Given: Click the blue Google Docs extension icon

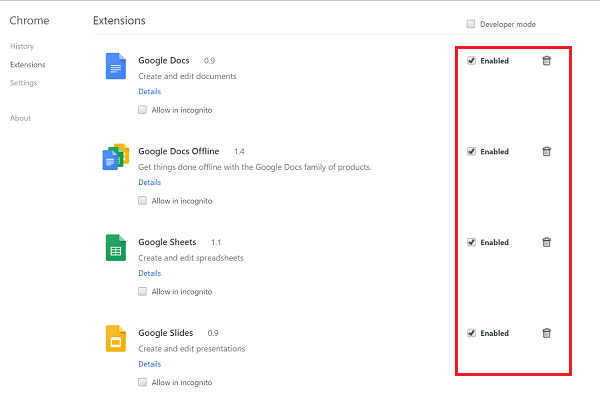Looking at the screenshot, I should 116,66.
